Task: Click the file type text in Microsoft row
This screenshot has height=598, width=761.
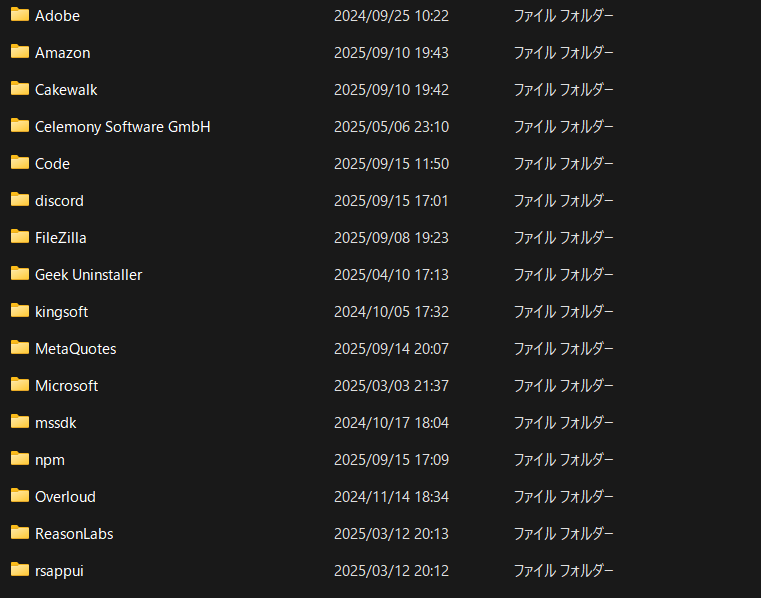Action: pyautogui.click(x=563, y=386)
